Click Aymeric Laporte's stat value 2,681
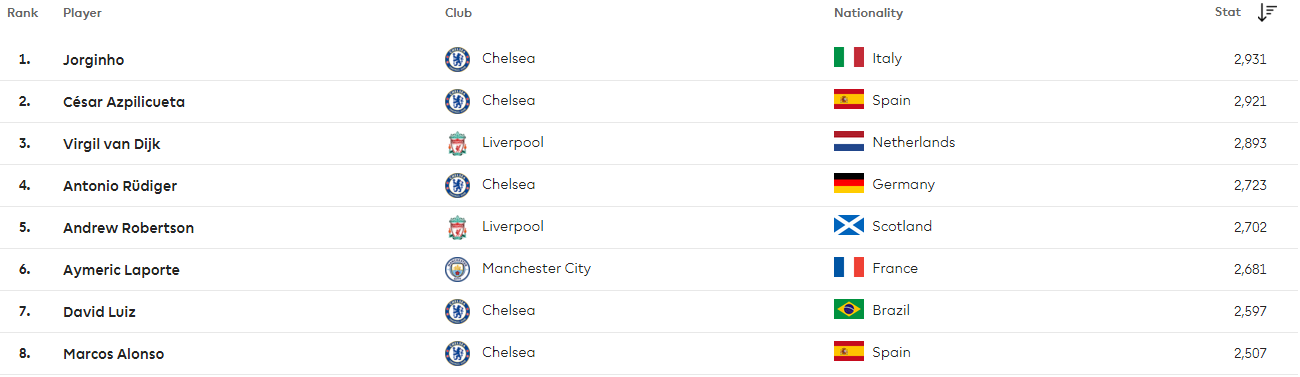 click(1250, 269)
